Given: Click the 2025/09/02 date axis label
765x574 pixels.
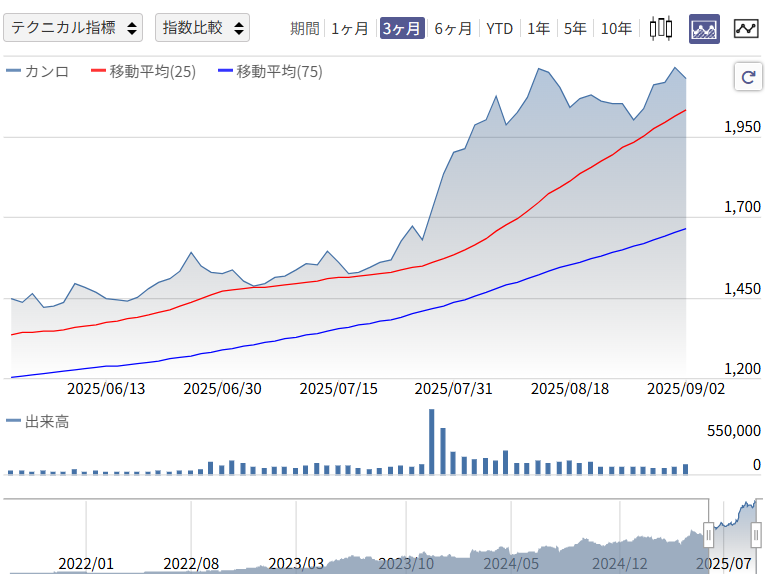Looking at the screenshot, I should (x=686, y=389).
